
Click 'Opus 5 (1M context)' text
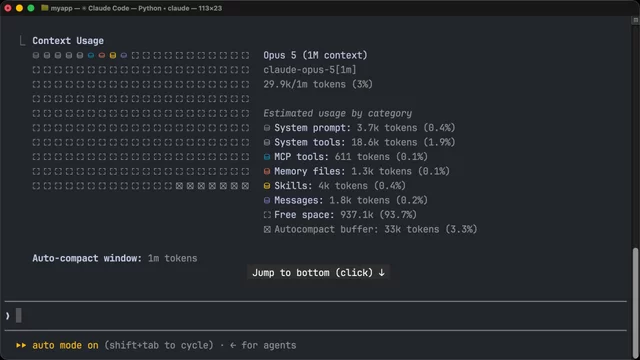[315, 55]
